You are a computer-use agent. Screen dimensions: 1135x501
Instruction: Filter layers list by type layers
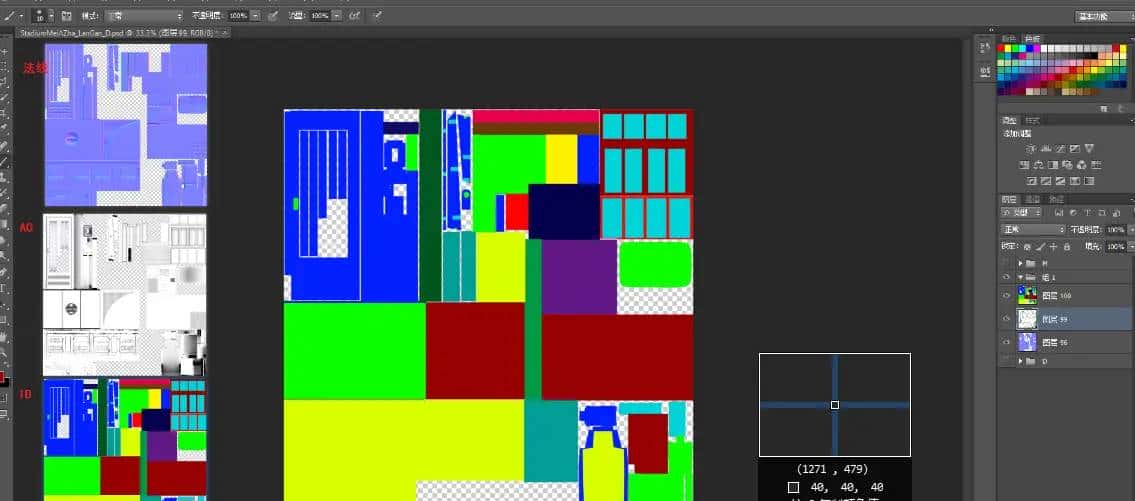coord(1087,212)
